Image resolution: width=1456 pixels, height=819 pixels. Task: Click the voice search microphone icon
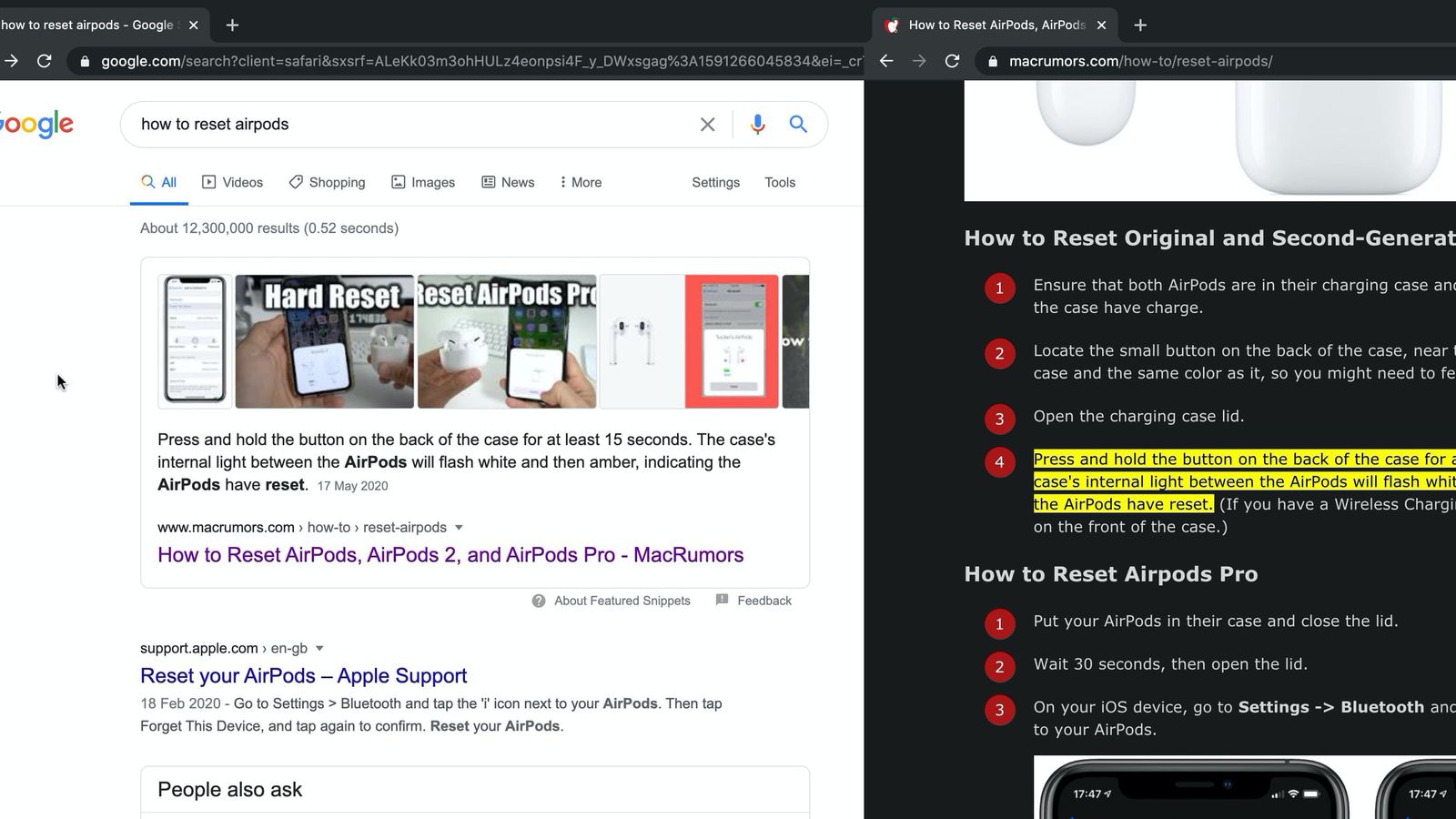tap(757, 125)
